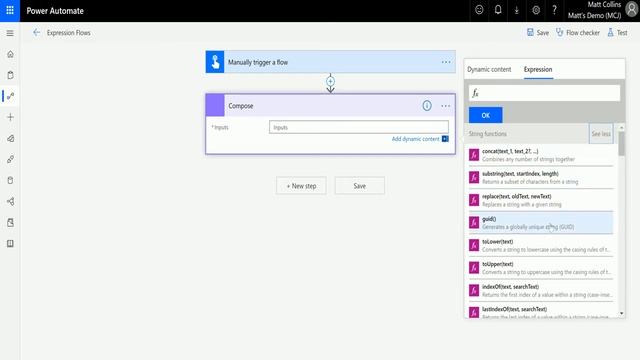Image resolution: width=640 pixels, height=360 pixels.
Task: Click Add dynamic content link
Action: (416, 139)
